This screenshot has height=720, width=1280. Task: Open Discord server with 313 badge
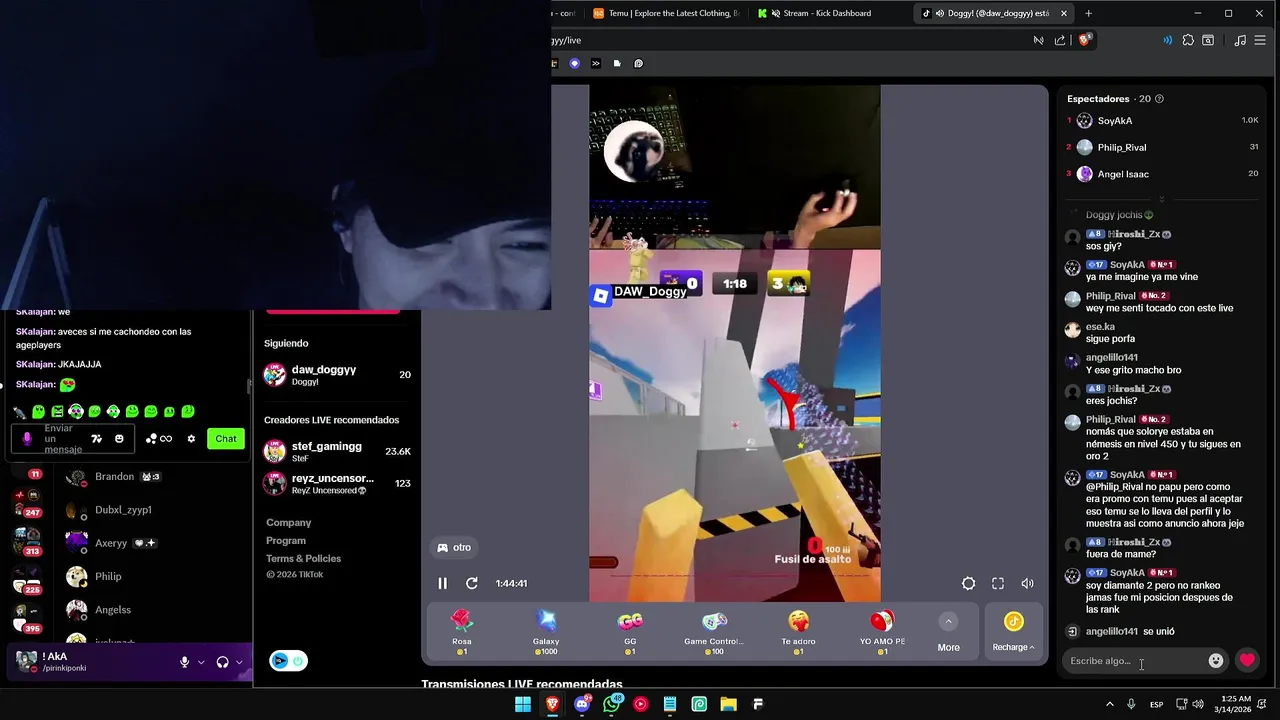[28, 540]
